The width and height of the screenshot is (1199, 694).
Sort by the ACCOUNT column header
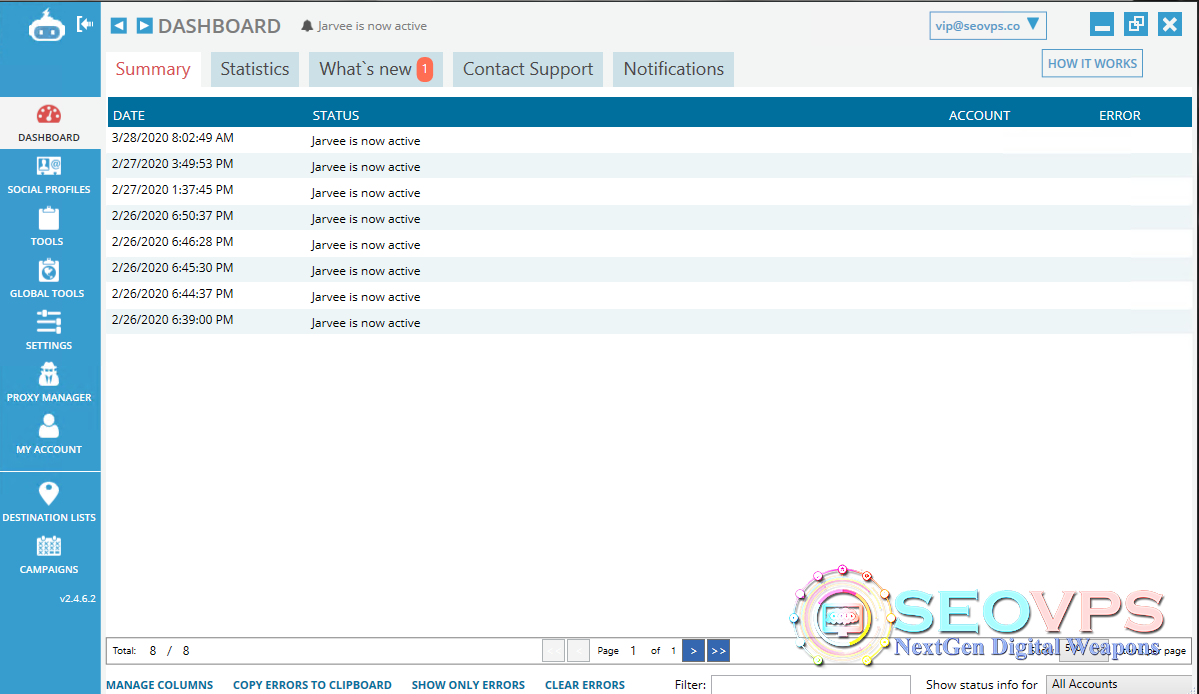pos(980,115)
